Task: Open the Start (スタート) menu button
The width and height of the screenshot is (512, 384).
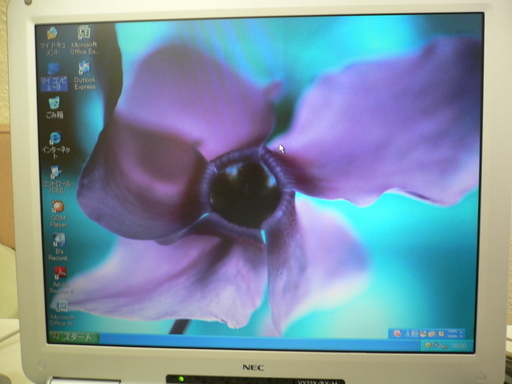Action: (x=74, y=337)
